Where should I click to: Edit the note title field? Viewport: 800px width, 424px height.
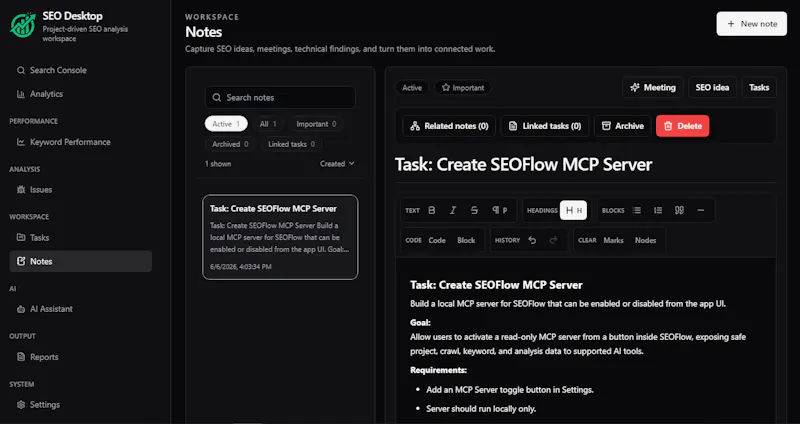point(585,164)
